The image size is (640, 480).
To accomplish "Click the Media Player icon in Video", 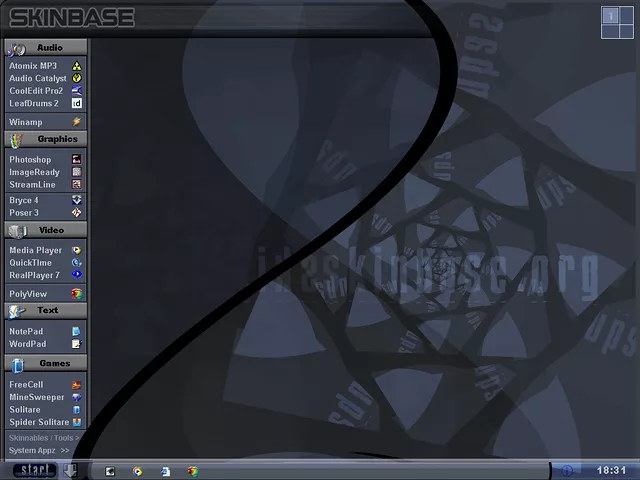I will pos(77,250).
